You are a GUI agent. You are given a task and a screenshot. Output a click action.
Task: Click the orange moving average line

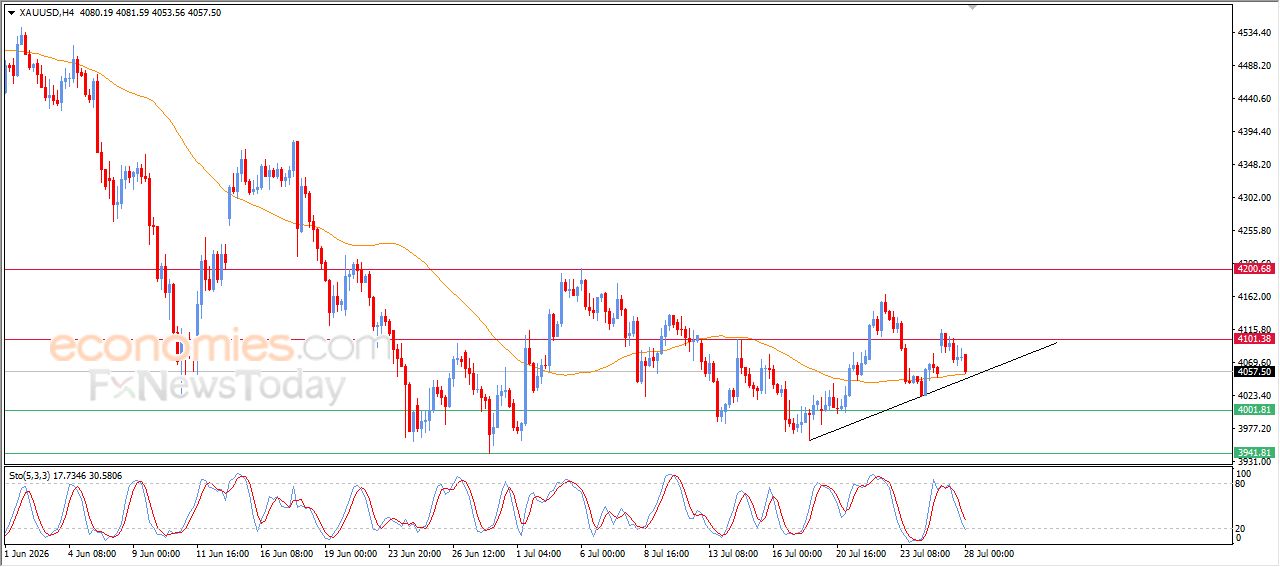(x=400, y=245)
